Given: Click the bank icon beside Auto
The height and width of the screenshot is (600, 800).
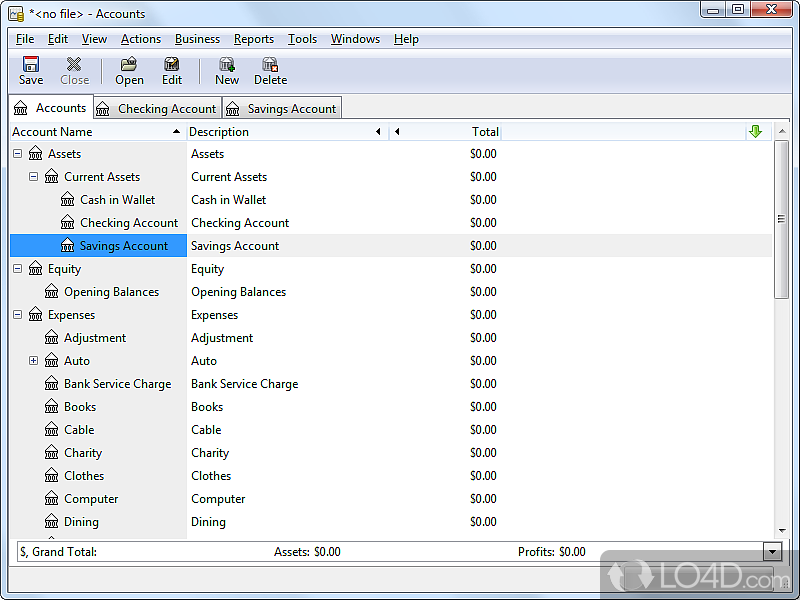Looking at the screenshot, I should point(52,360).
